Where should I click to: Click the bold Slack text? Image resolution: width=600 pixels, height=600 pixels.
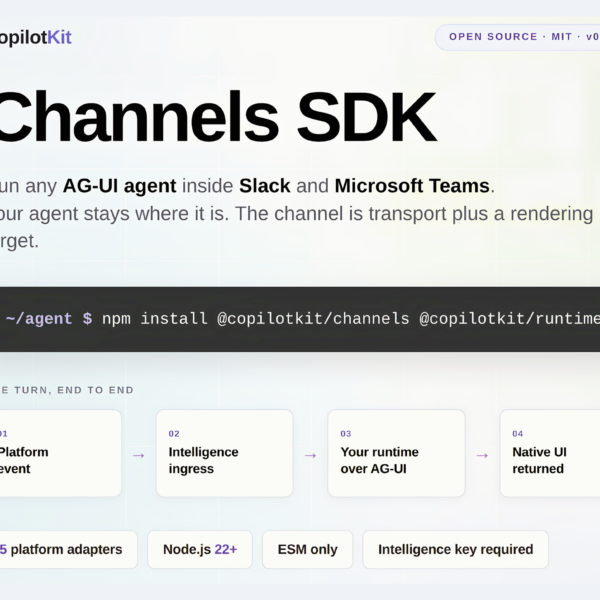click(x=265, y=186)
